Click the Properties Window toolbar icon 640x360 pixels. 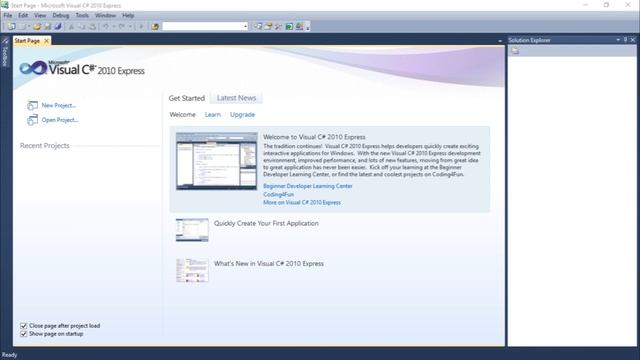coord(268,27)
